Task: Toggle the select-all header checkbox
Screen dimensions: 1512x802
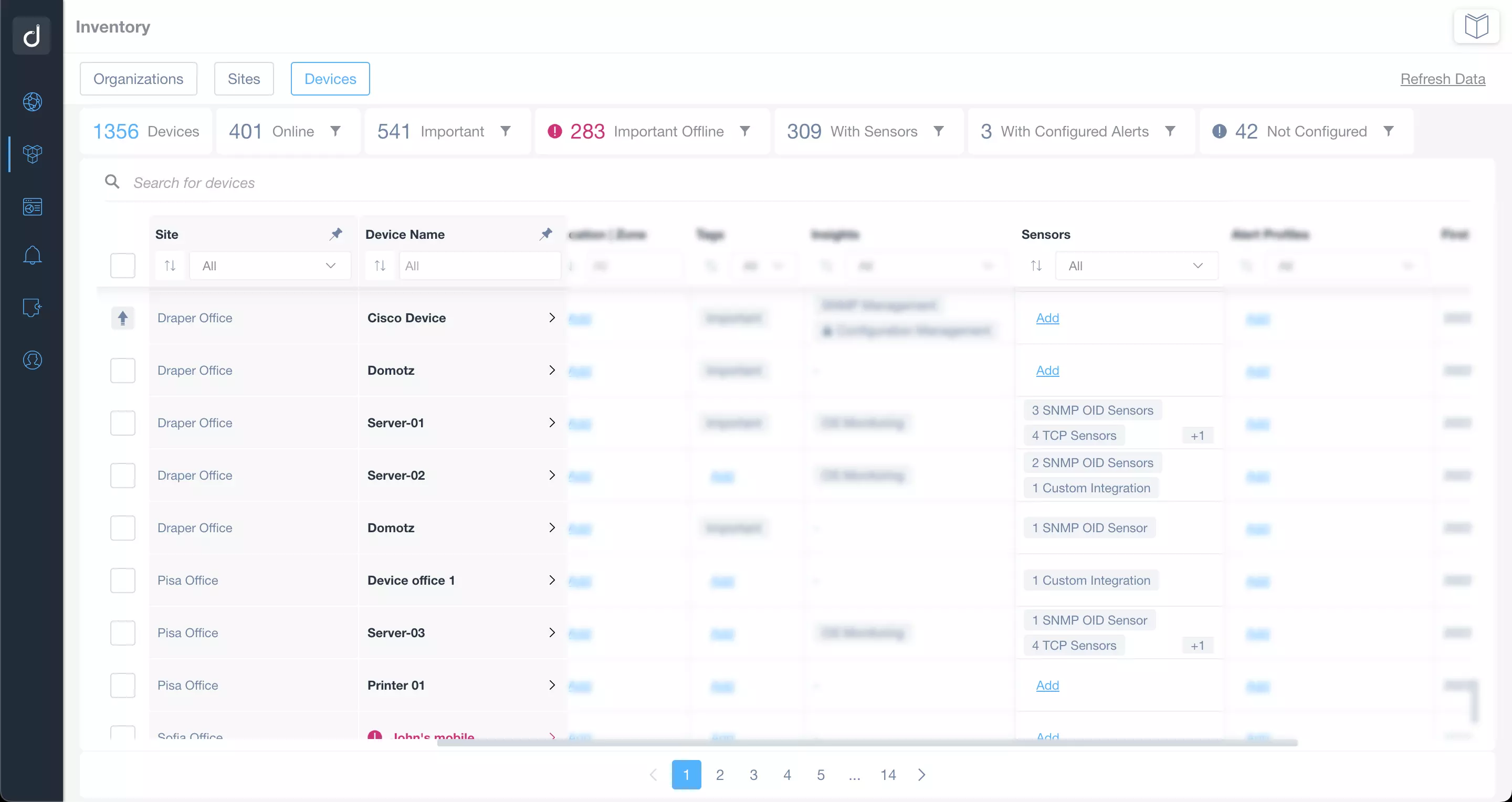Action: coord(123,266)
